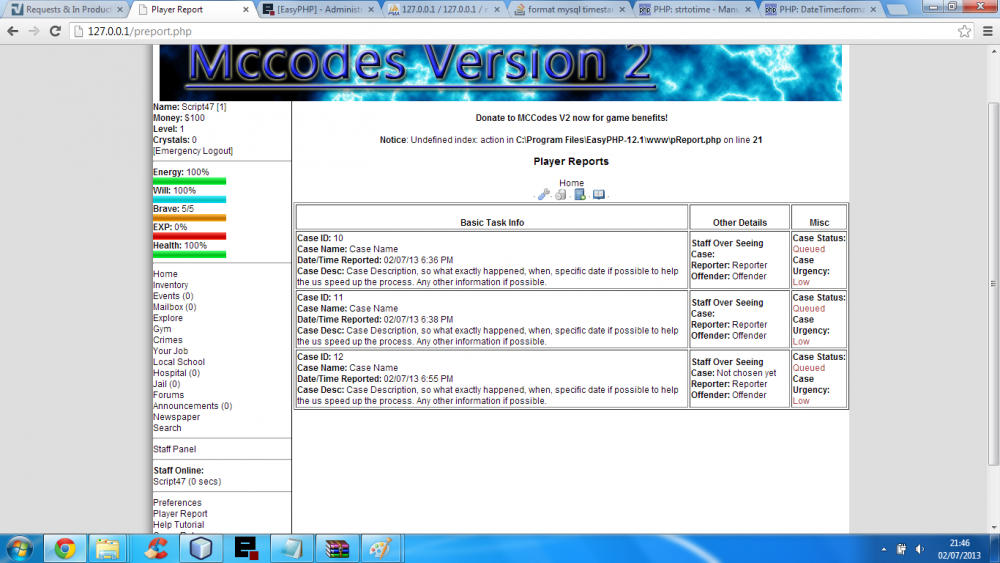Click the Home link above the report icons
The height and width of the screenshot is (563, 1000).
pyautogui.click(x=571, y=183)
